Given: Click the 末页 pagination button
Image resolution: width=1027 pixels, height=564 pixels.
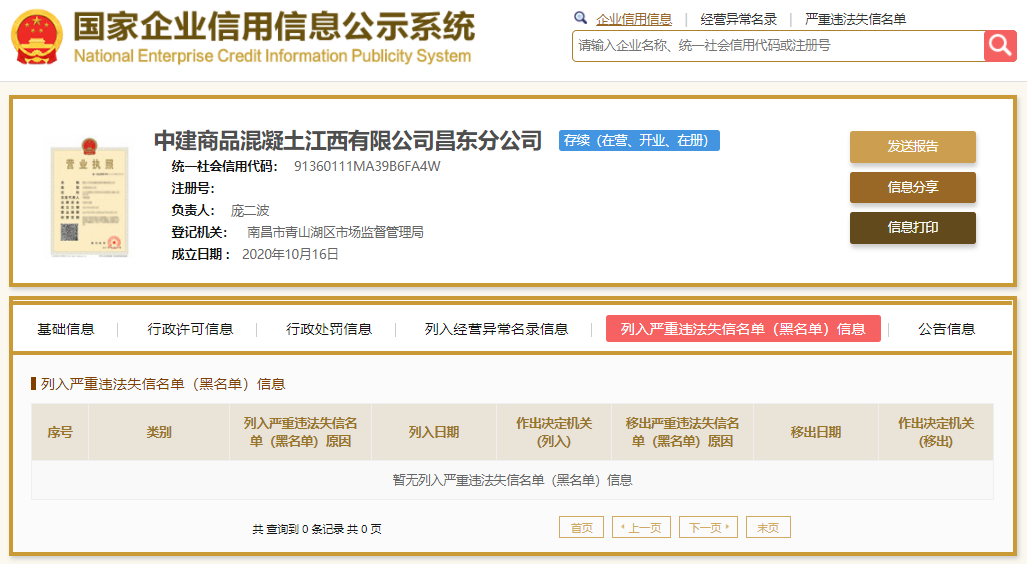Looking at the screenshot, I should pos(768,527).
